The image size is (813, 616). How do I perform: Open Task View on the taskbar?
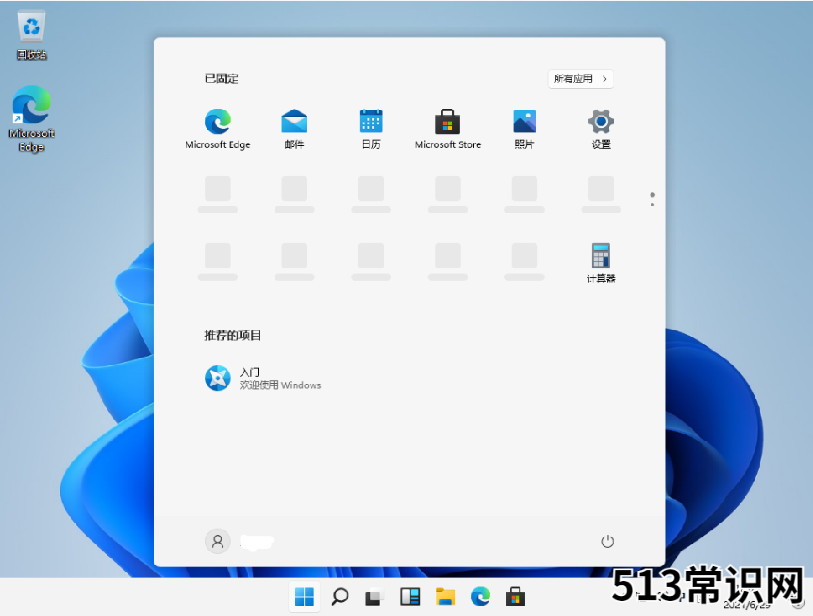click(374, 597)
